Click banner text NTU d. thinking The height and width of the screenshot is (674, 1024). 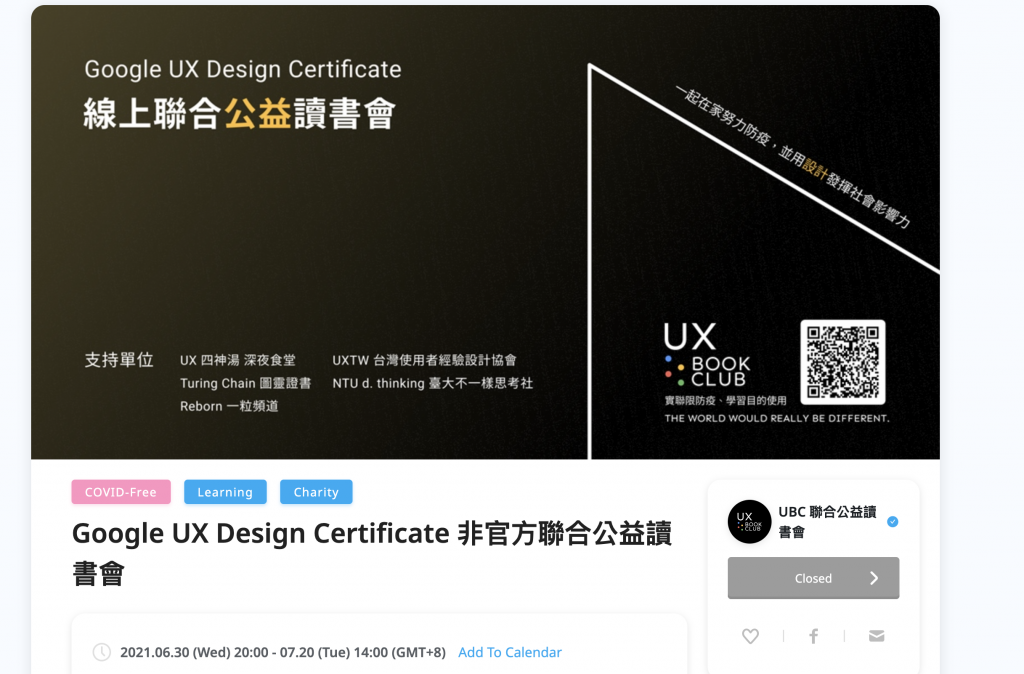(x=432, y=383)
